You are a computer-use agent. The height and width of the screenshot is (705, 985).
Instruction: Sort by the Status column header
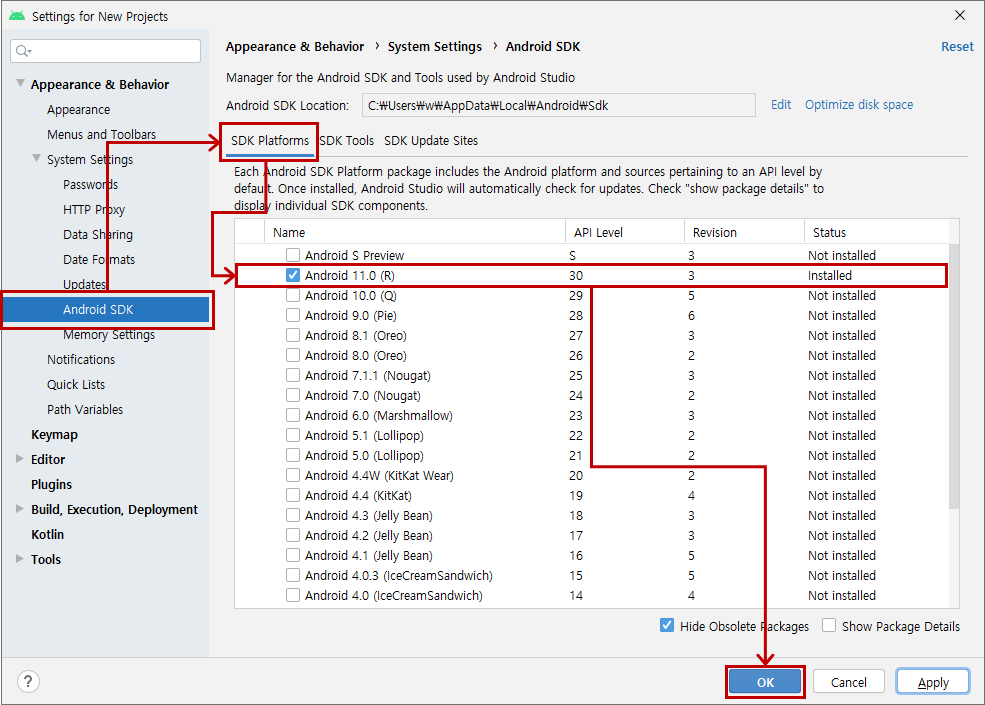829,232
